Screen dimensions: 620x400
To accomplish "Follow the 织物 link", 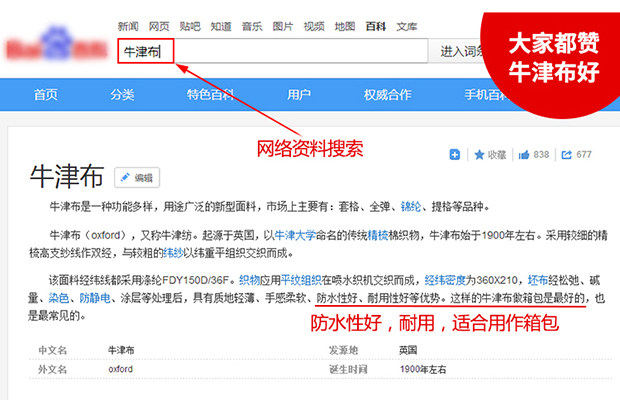I will click(x=250, y=280).
